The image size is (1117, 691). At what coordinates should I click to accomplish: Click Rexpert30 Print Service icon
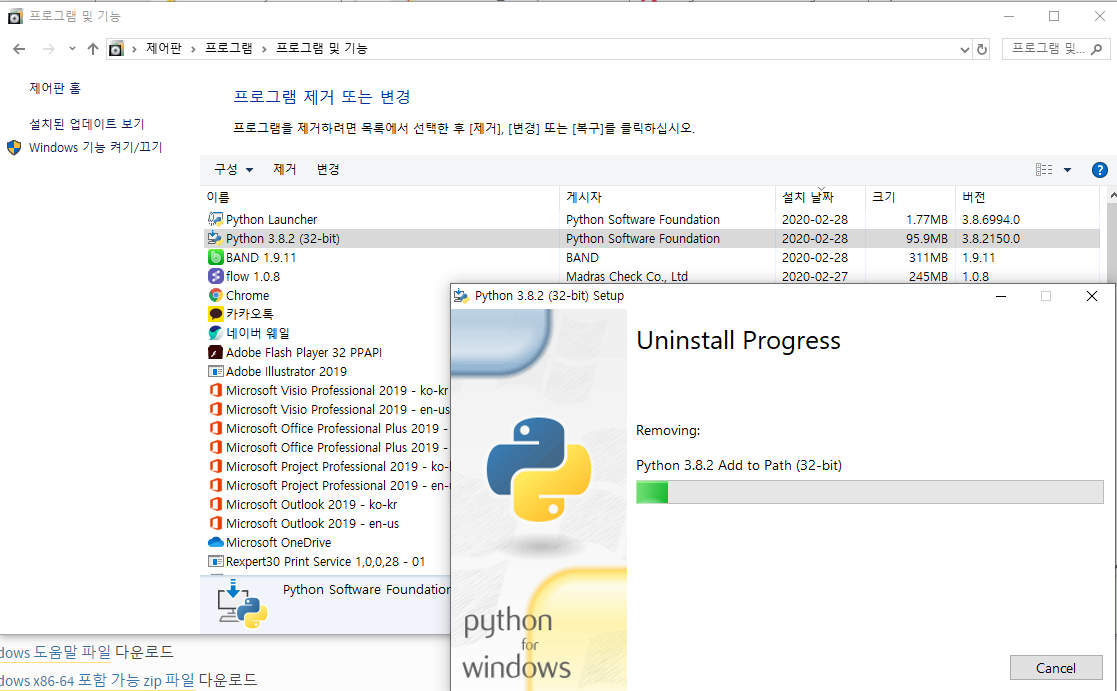click(215, 561)
